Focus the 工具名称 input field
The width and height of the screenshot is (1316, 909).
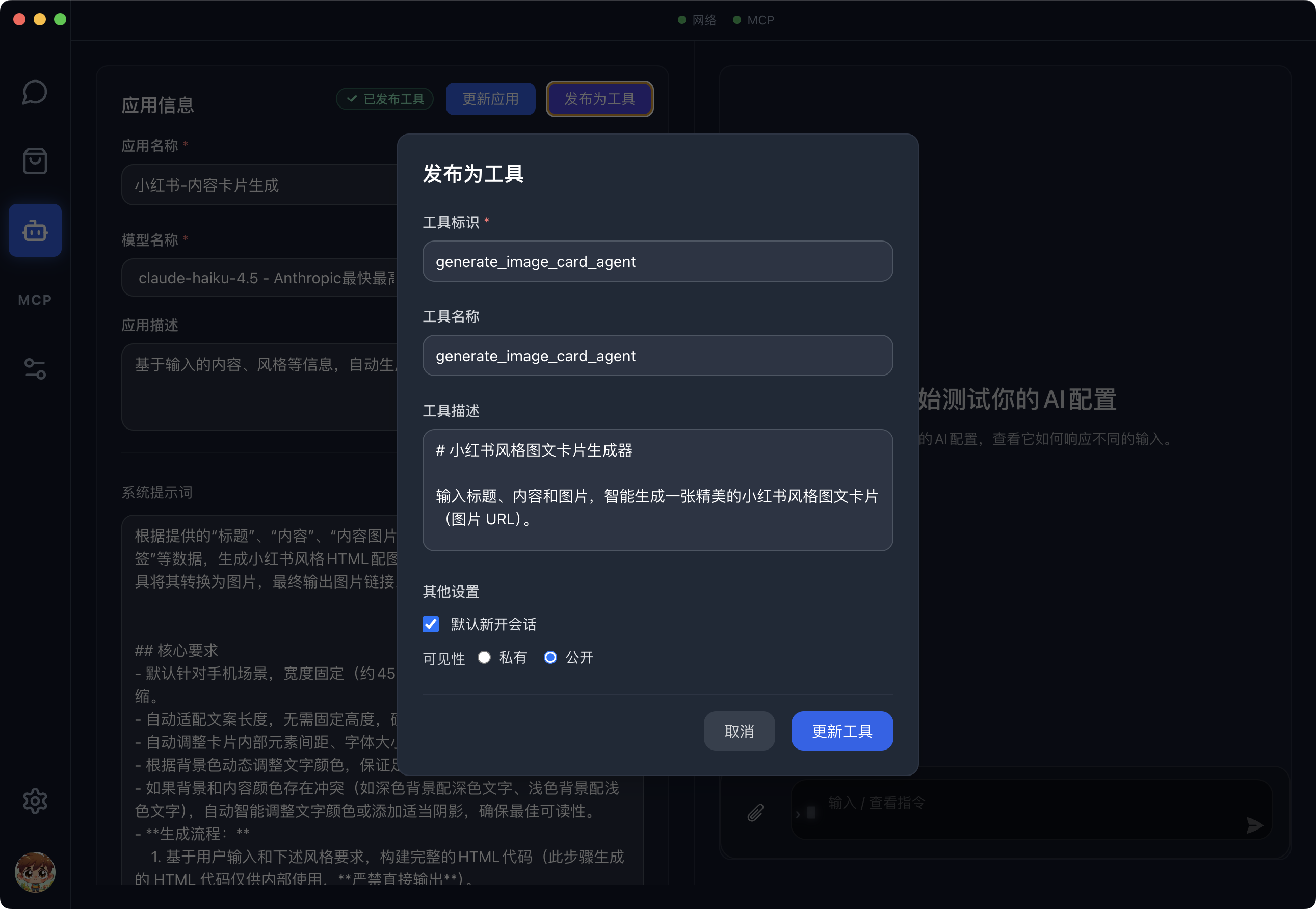tap(657, 356)
